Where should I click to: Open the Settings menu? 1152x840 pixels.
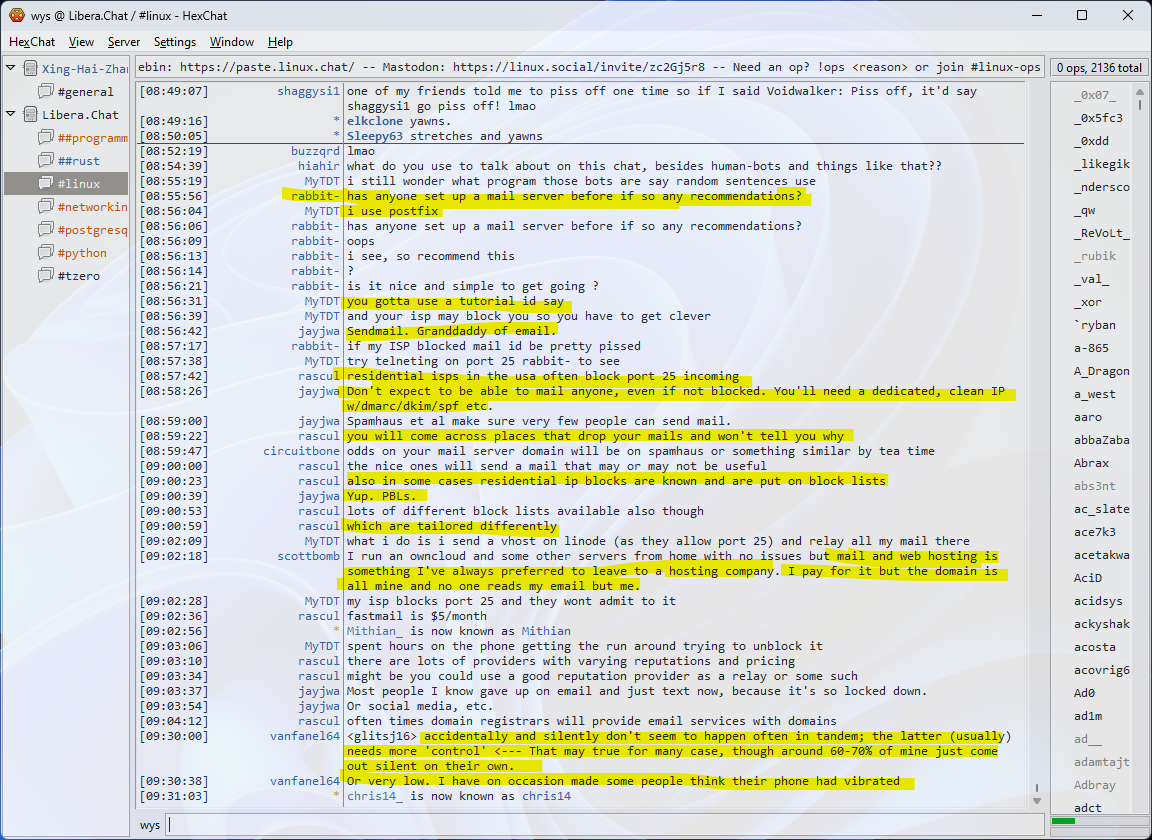(x=175, y=42)
